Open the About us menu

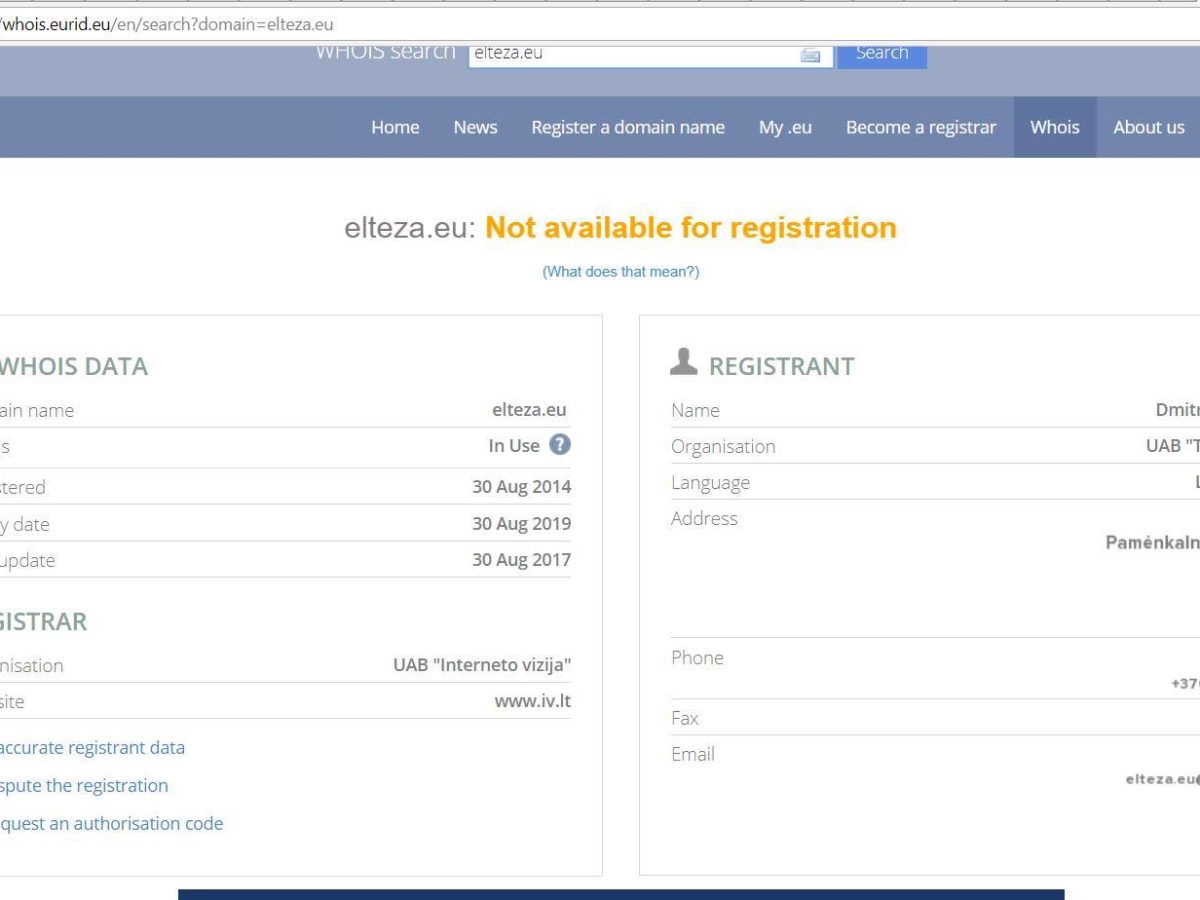pyautogui.click(x=1148, y=127)
